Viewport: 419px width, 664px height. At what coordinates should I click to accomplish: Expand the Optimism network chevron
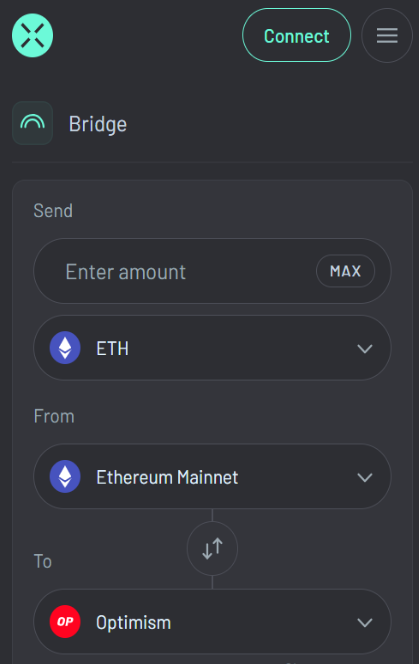pyautogui.click(x=365, y=622)
